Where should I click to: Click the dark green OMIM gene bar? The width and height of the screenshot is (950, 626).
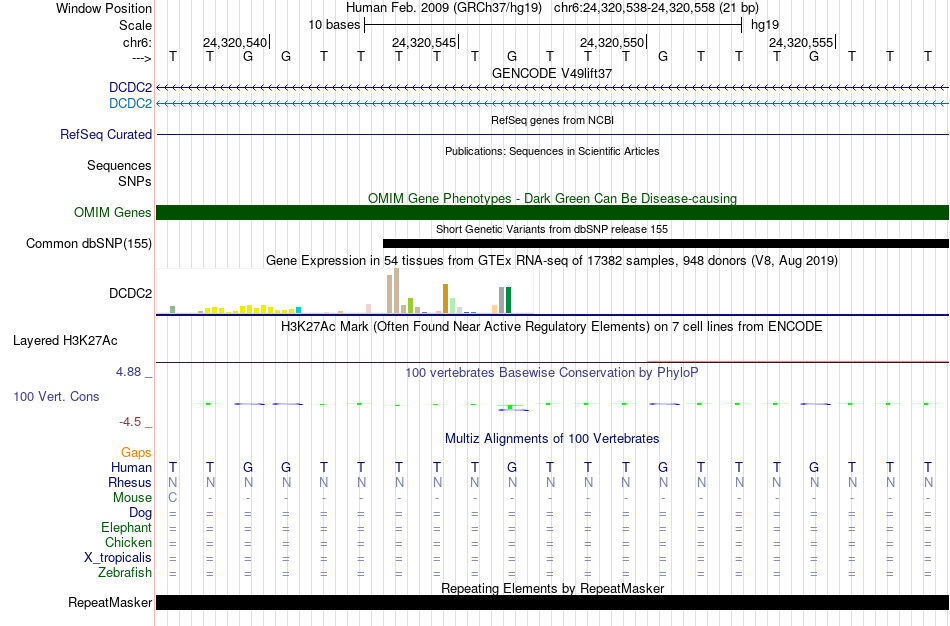[x=552, y=212]
